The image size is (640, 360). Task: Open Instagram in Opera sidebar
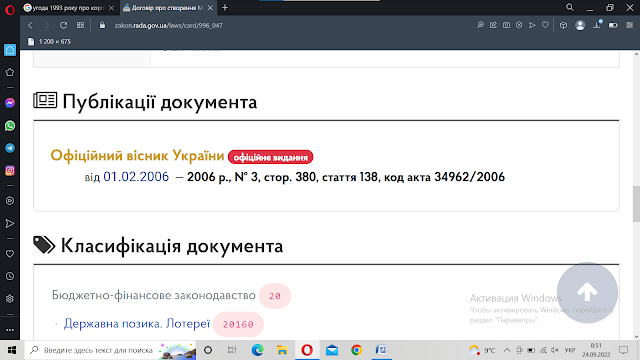(x=10, y=171)
